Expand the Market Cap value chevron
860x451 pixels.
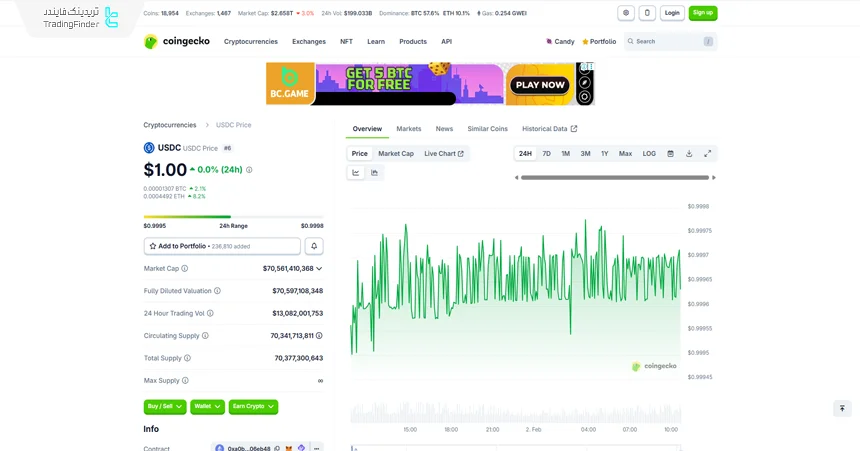tap(319, 268)
